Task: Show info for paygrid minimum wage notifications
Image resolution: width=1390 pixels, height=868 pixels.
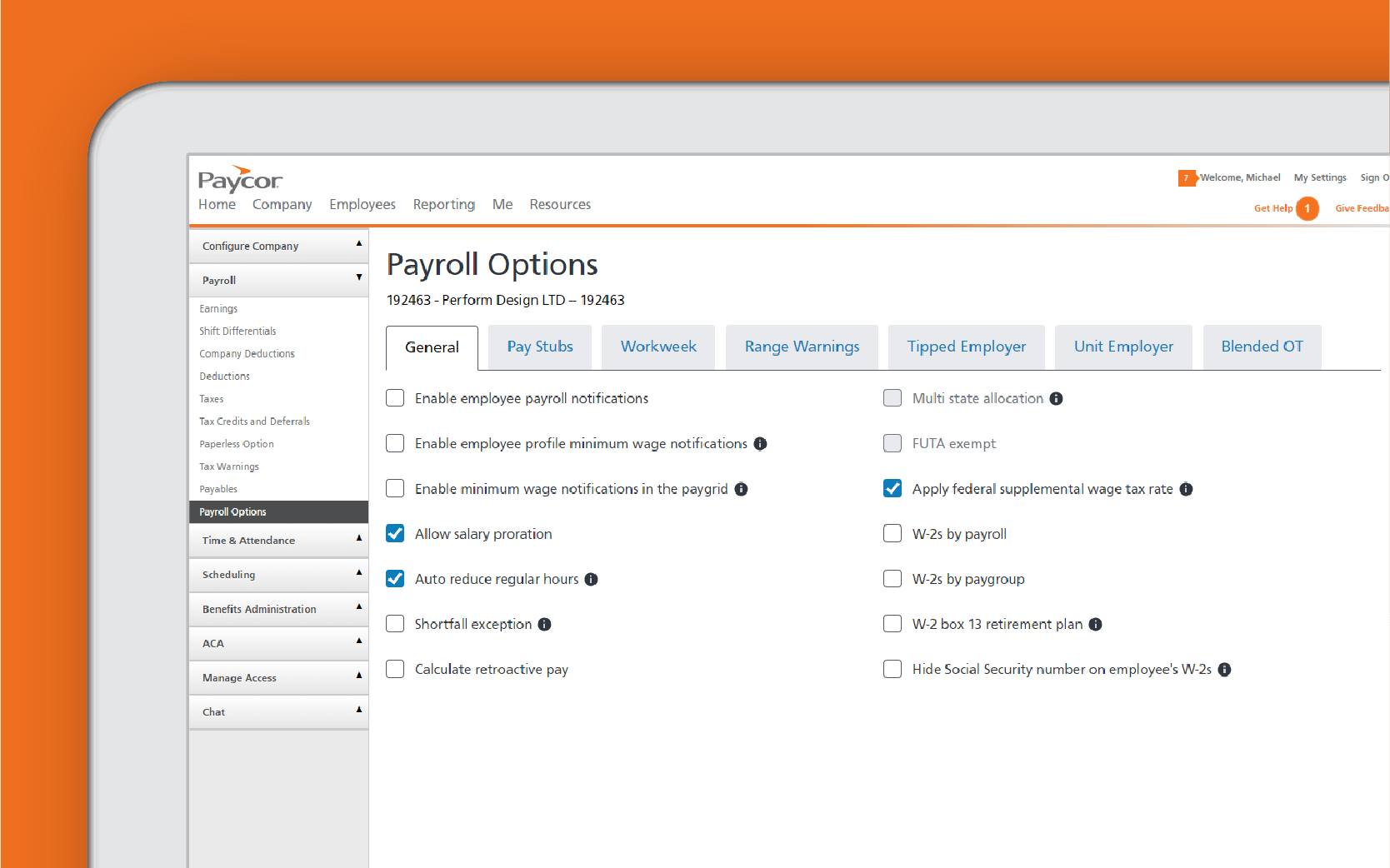Action: tap(741, 489)
